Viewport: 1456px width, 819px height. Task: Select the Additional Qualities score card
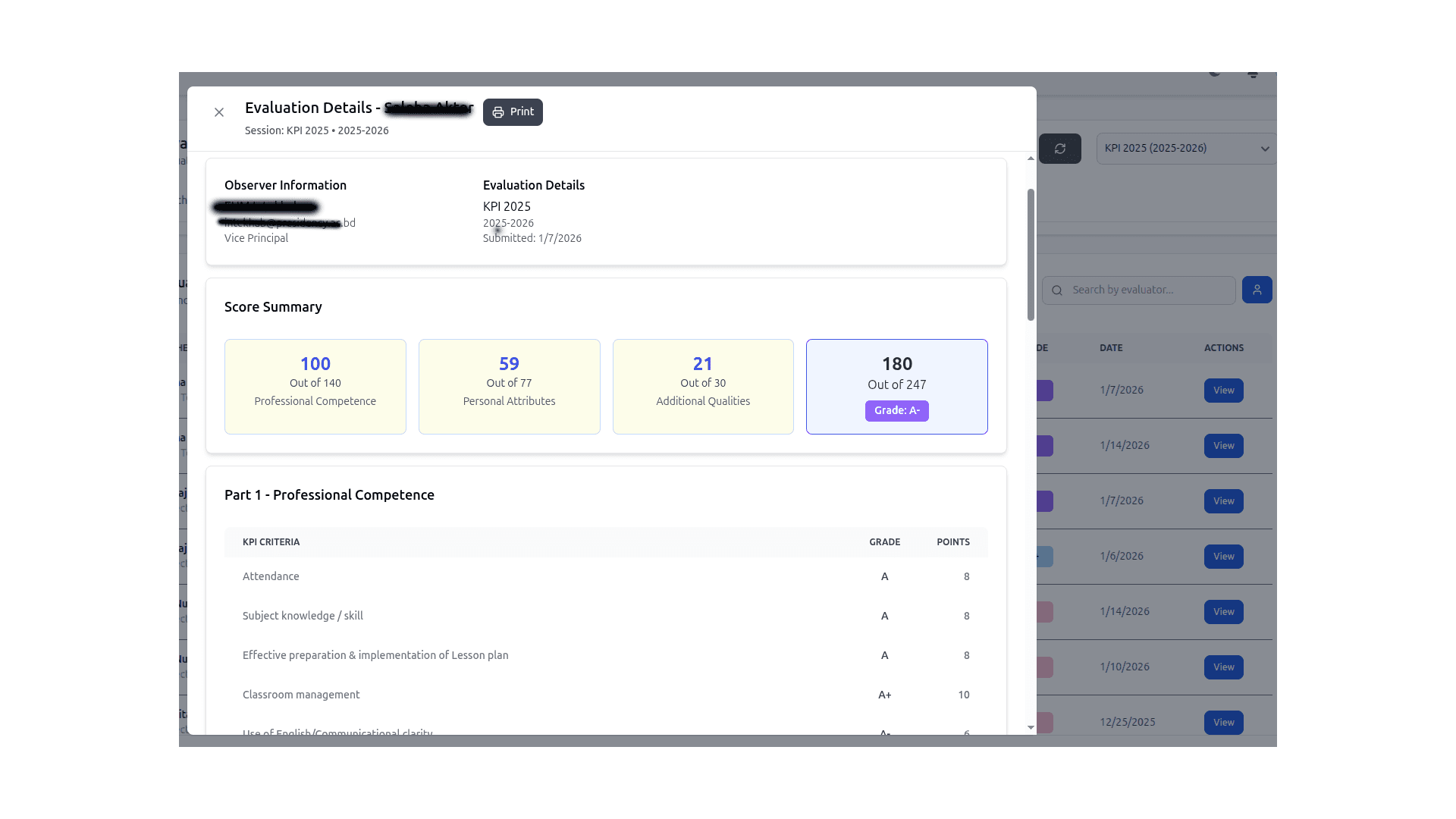702,387
